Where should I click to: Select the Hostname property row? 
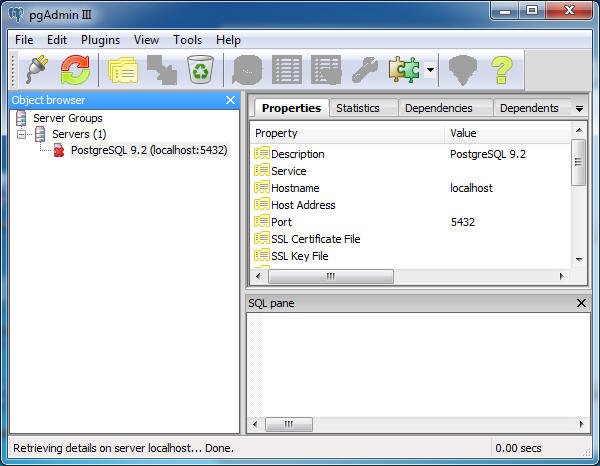411,188
